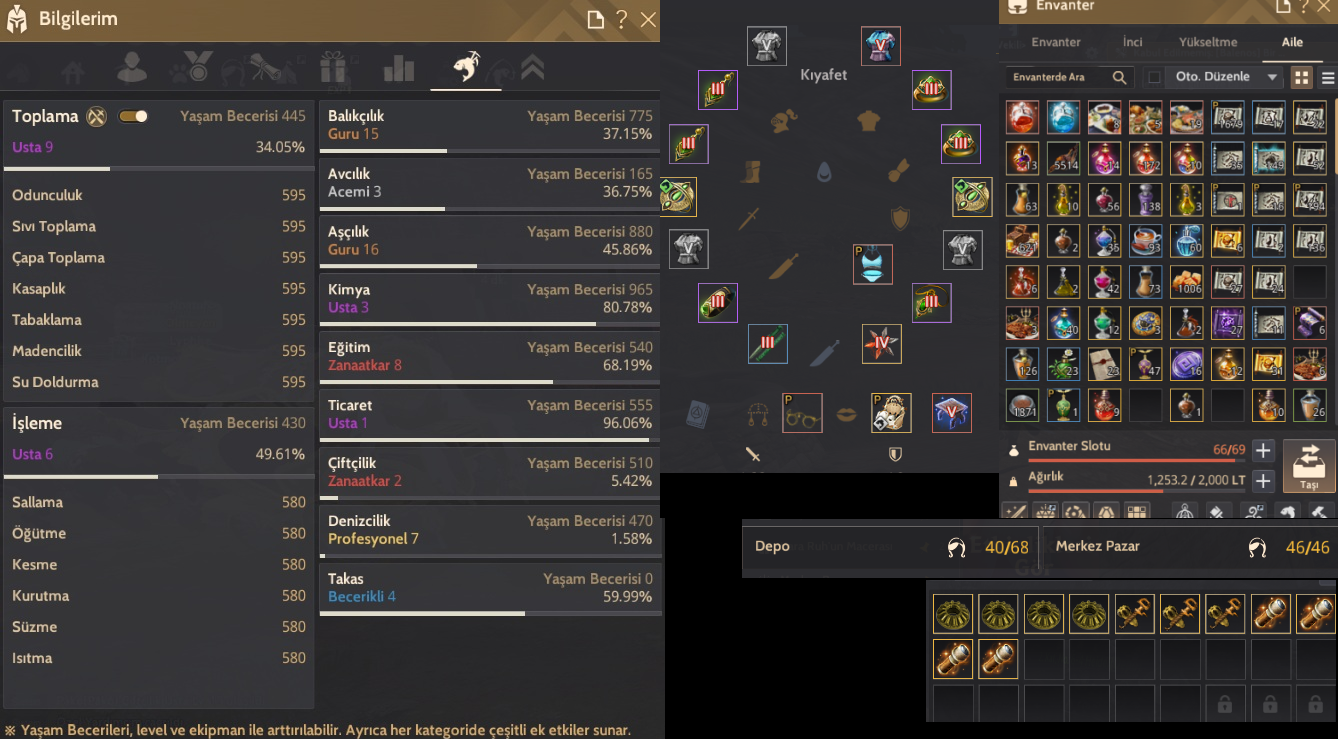Click the Envanterde Ara search field

pos(1060,77)
